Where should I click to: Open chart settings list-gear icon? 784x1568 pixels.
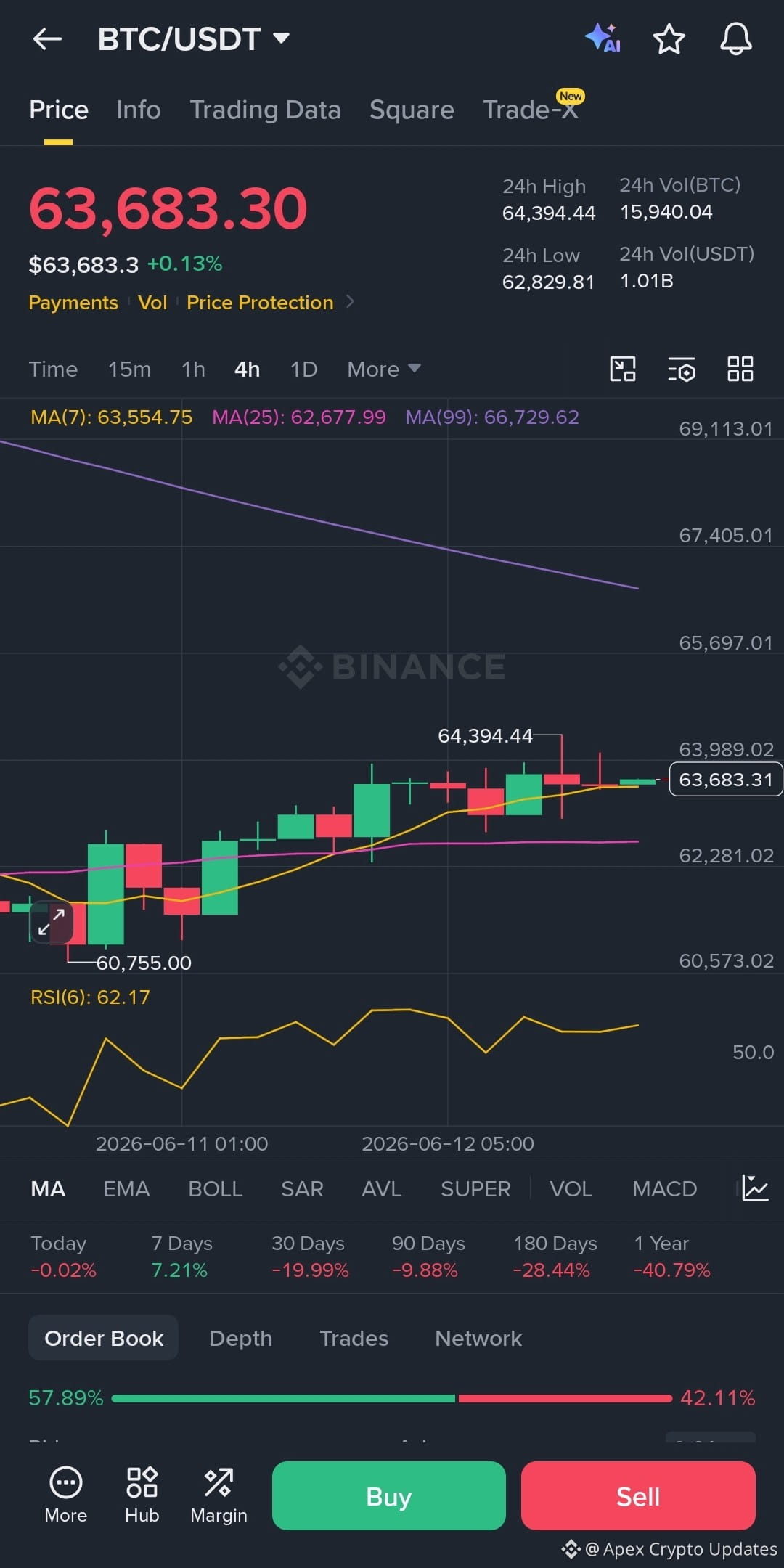coord(681,369)
